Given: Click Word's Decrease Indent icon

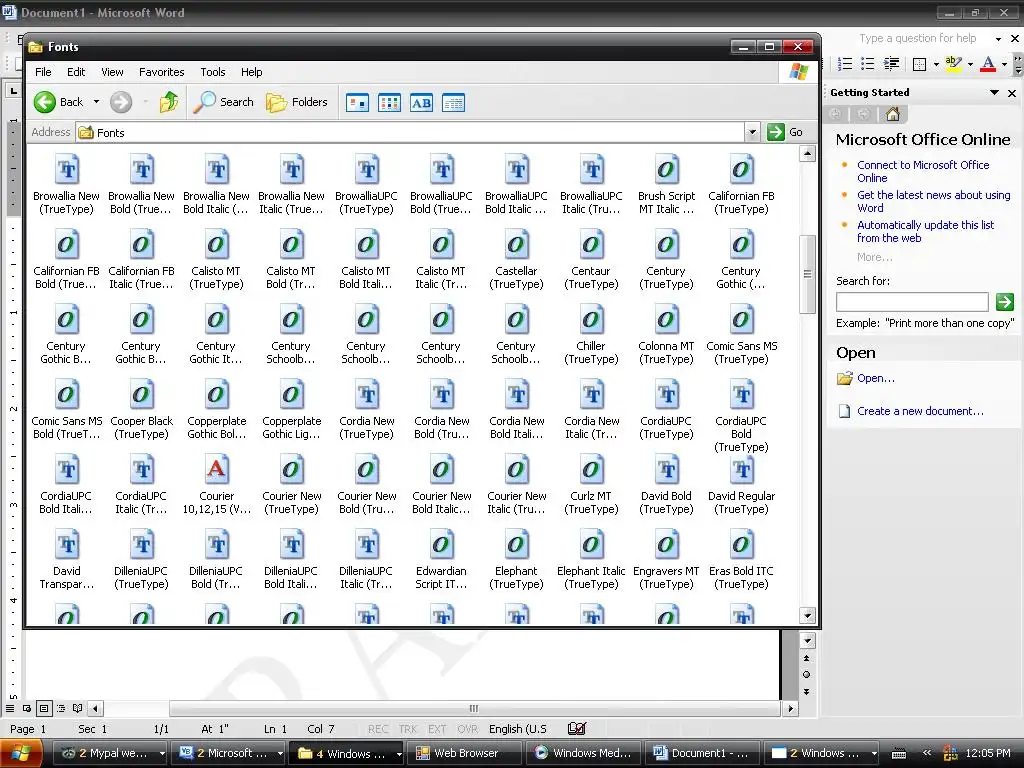Looking at the screenshot, I should [x=891, y=63].
